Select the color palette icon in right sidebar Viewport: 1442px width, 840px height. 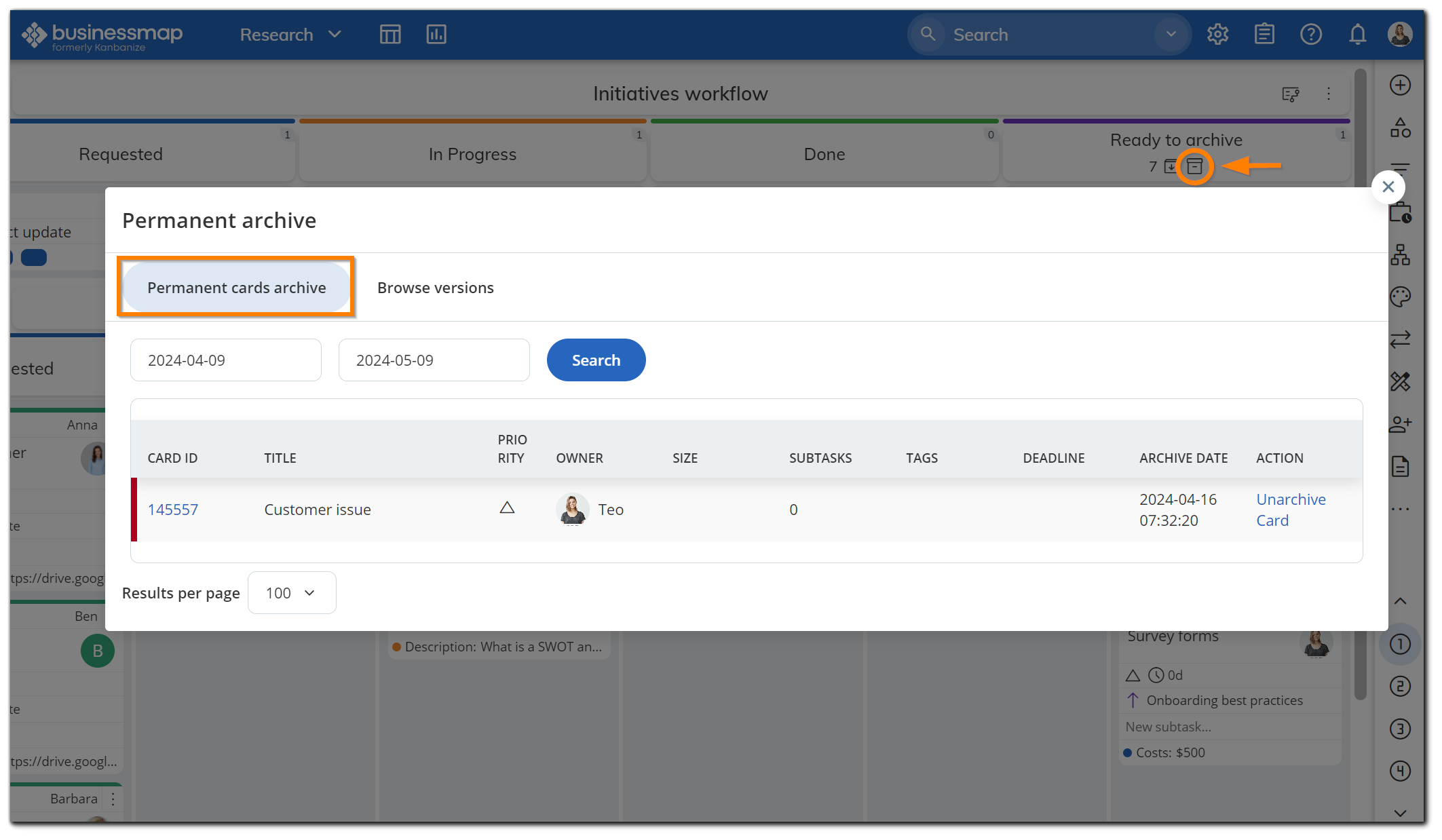1400,297
